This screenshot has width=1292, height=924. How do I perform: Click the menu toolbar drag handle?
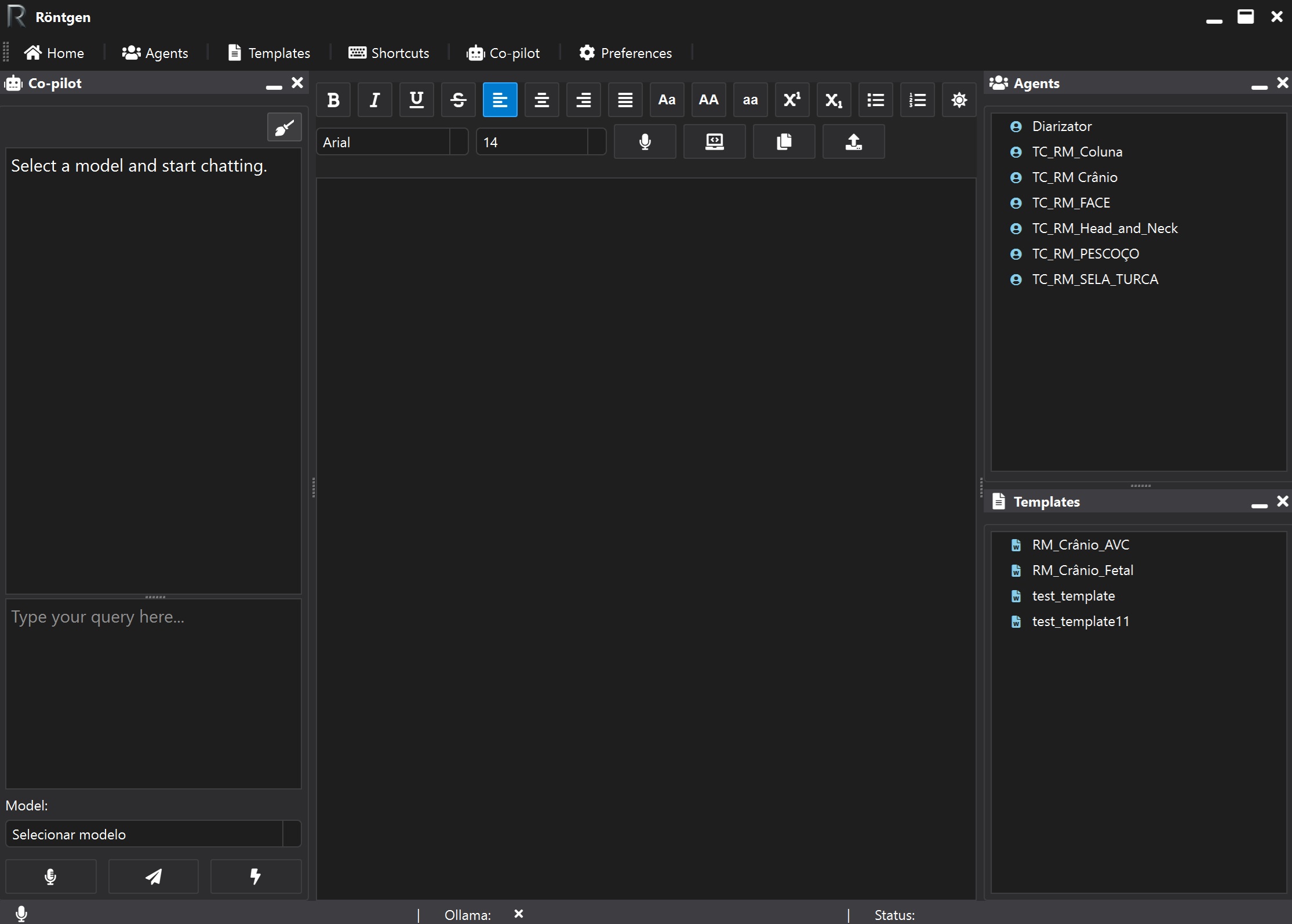click(6, 52)
